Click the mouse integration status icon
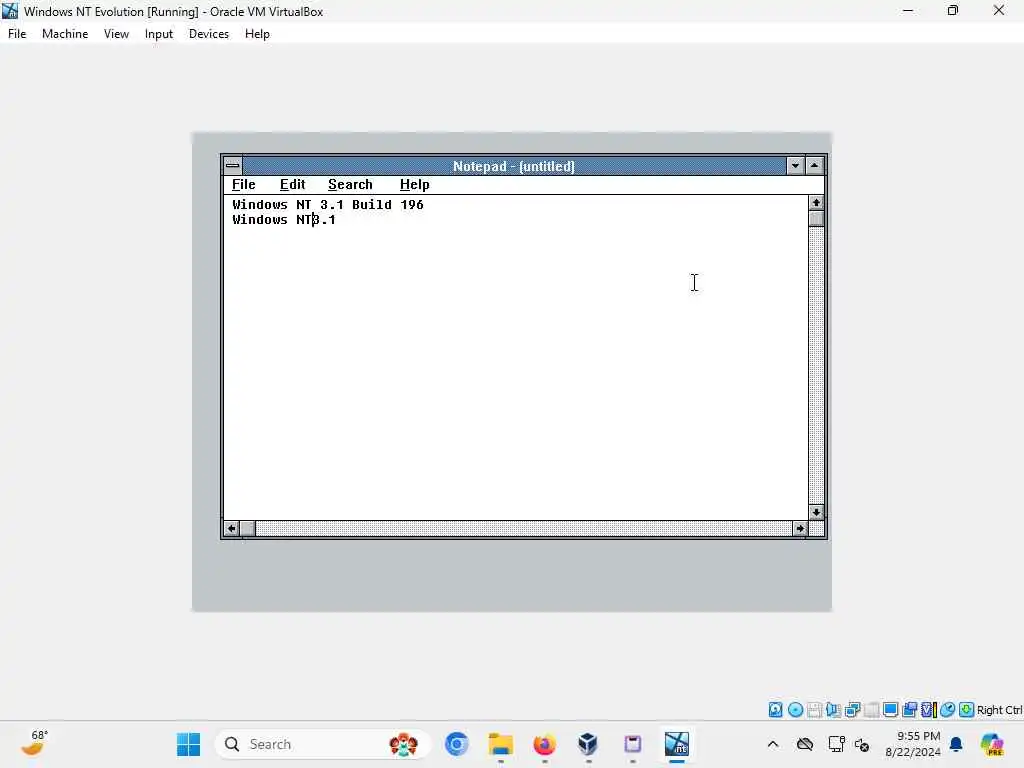1024x768 pixels. click(x=948, y=710)
